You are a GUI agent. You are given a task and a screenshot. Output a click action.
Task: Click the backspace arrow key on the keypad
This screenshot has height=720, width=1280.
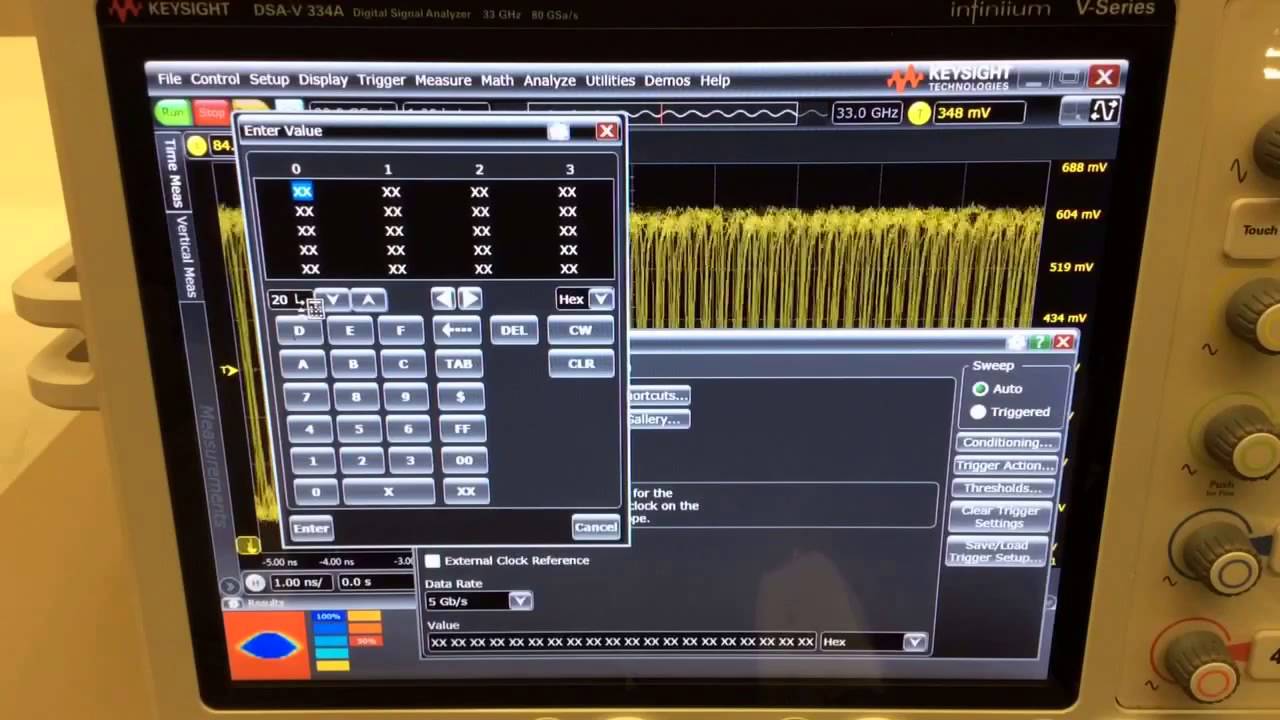click(x=457, y=330)
